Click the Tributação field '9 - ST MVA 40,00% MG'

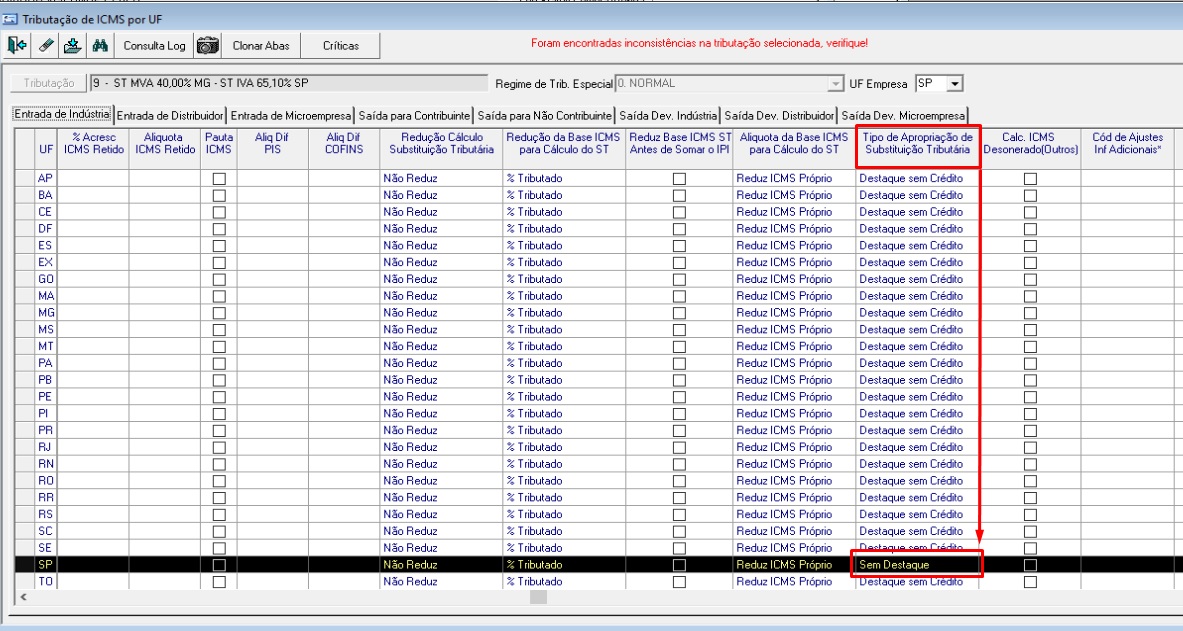[288, 83]
